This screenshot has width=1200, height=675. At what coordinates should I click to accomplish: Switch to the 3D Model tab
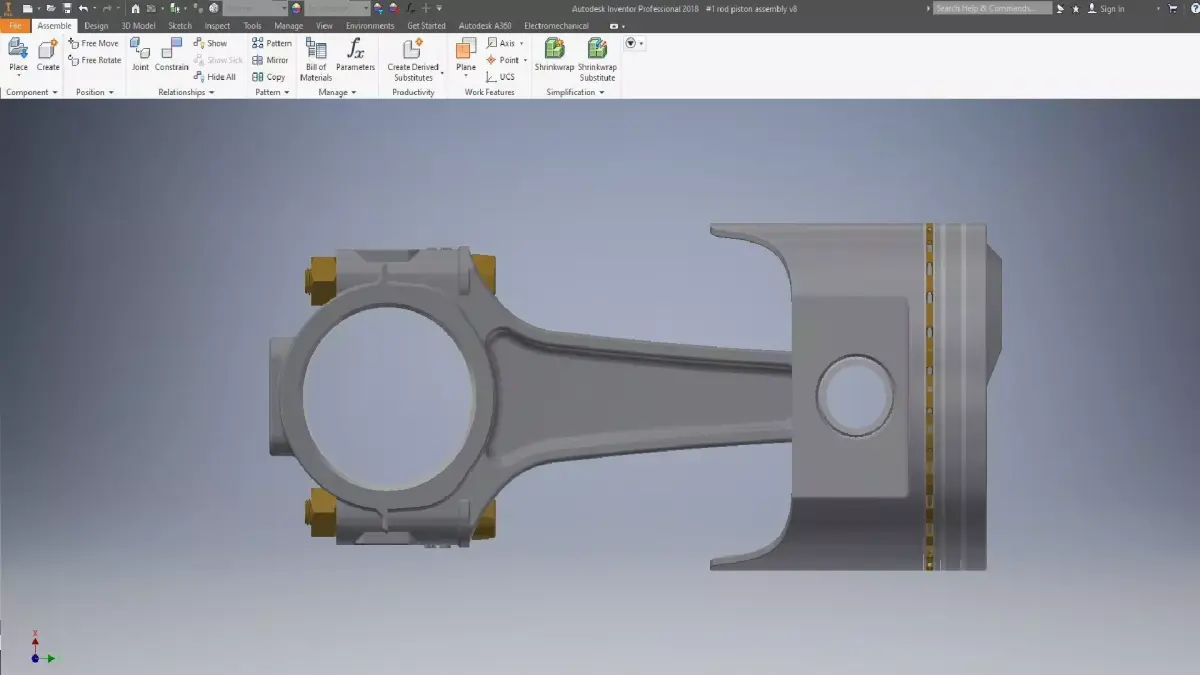139,25
